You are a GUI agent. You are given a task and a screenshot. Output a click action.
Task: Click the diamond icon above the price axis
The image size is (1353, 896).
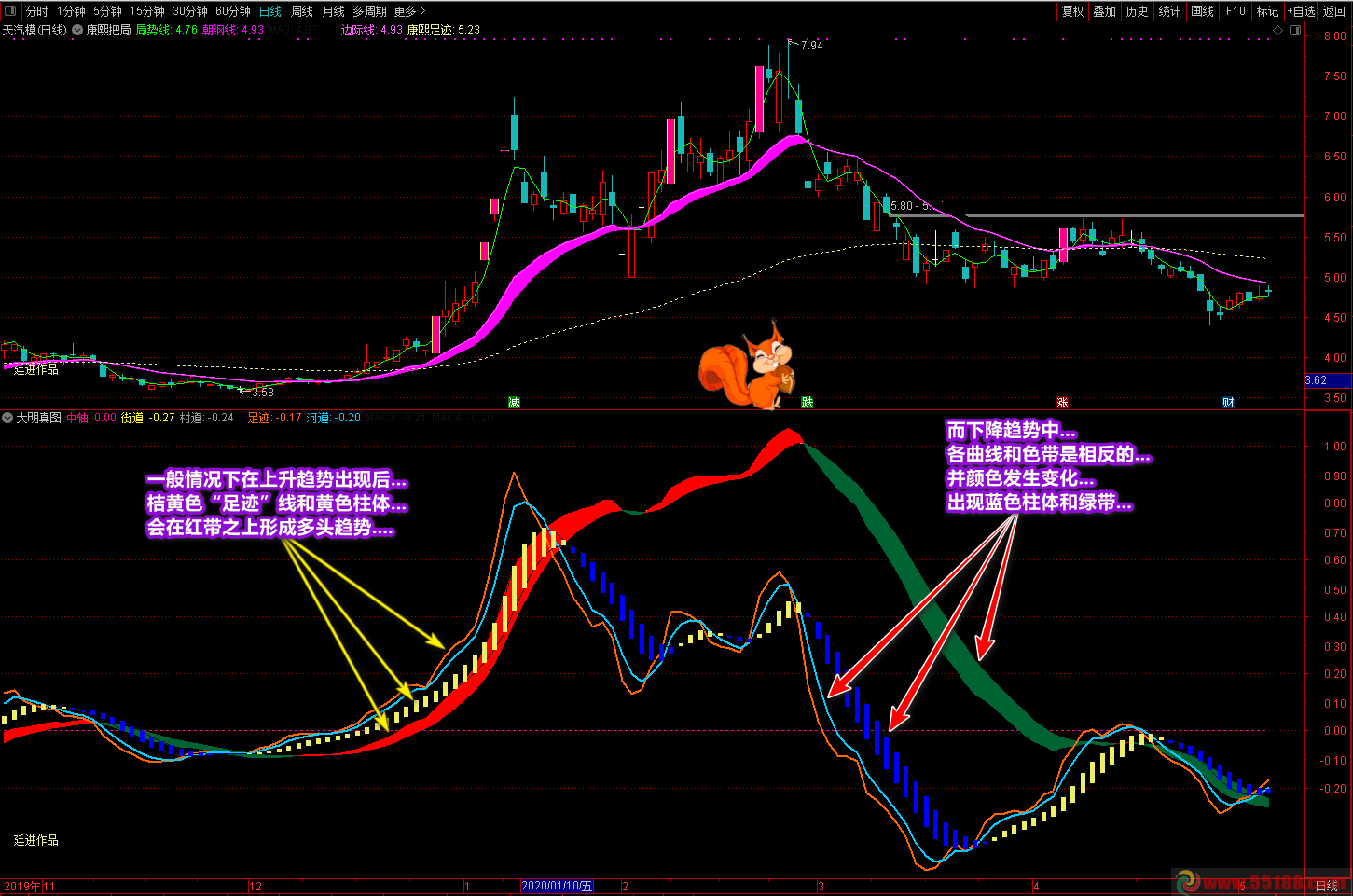(x=1277, y=31)
